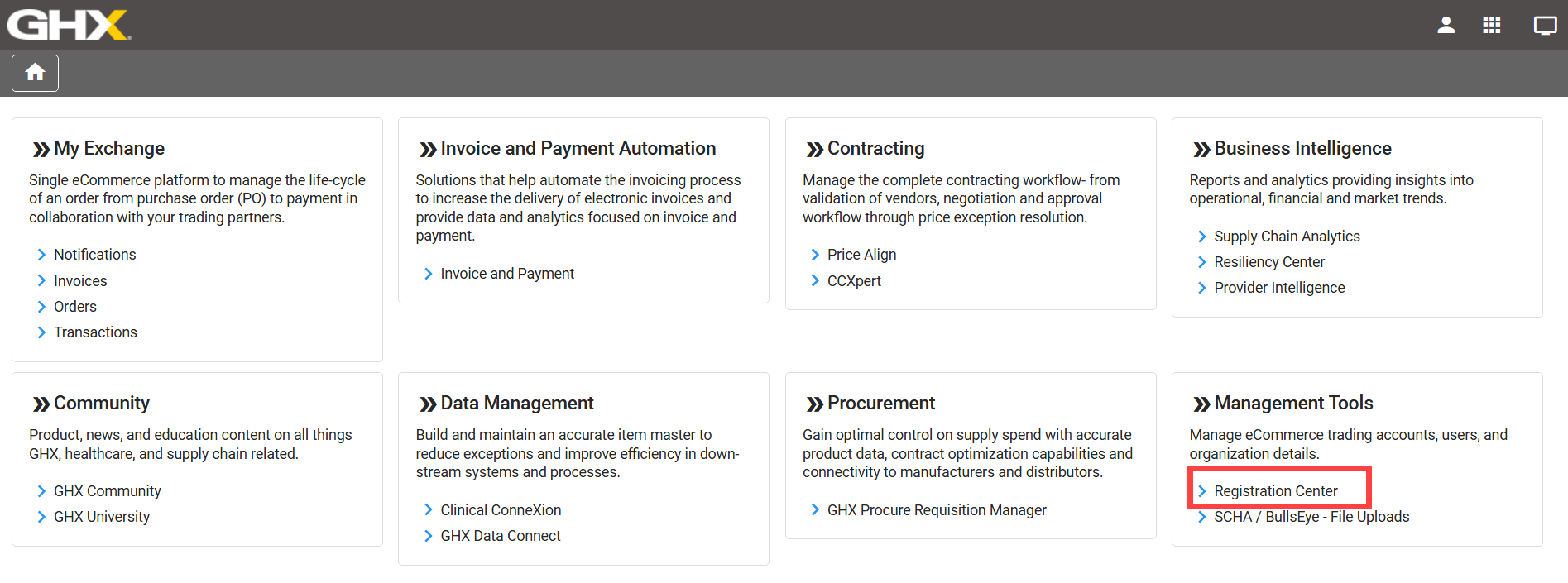Open SCHA / BullsEye - File Uploads
Viewport: 1568px width, 583px height.
(x=1311, y=517)
